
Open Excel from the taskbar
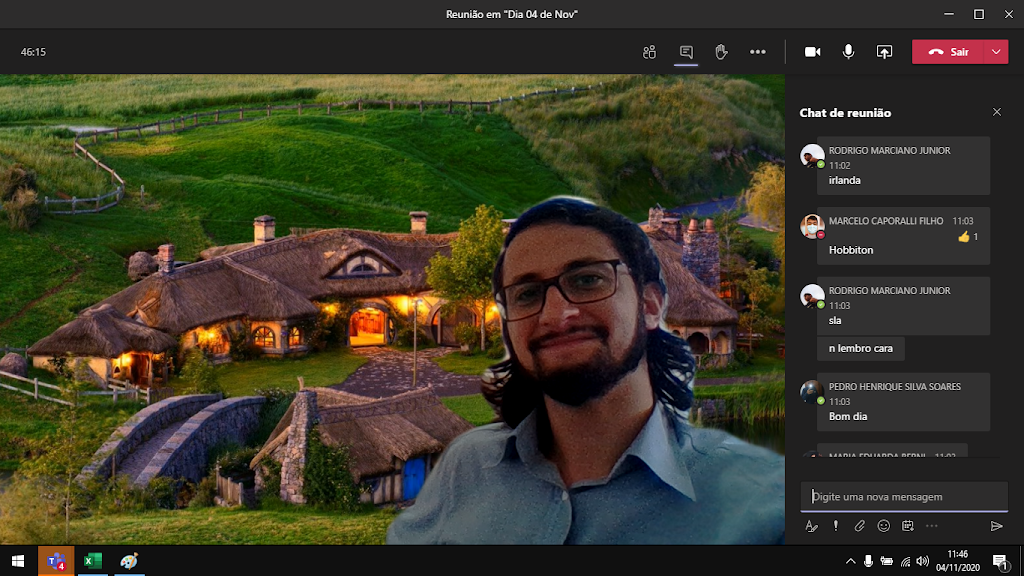[x=93, y=561]
